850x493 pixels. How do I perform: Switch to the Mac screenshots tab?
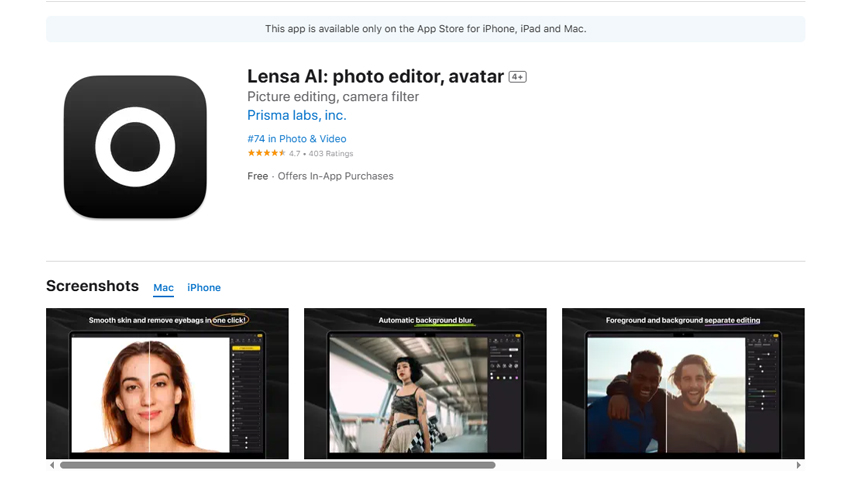point(163,288)
